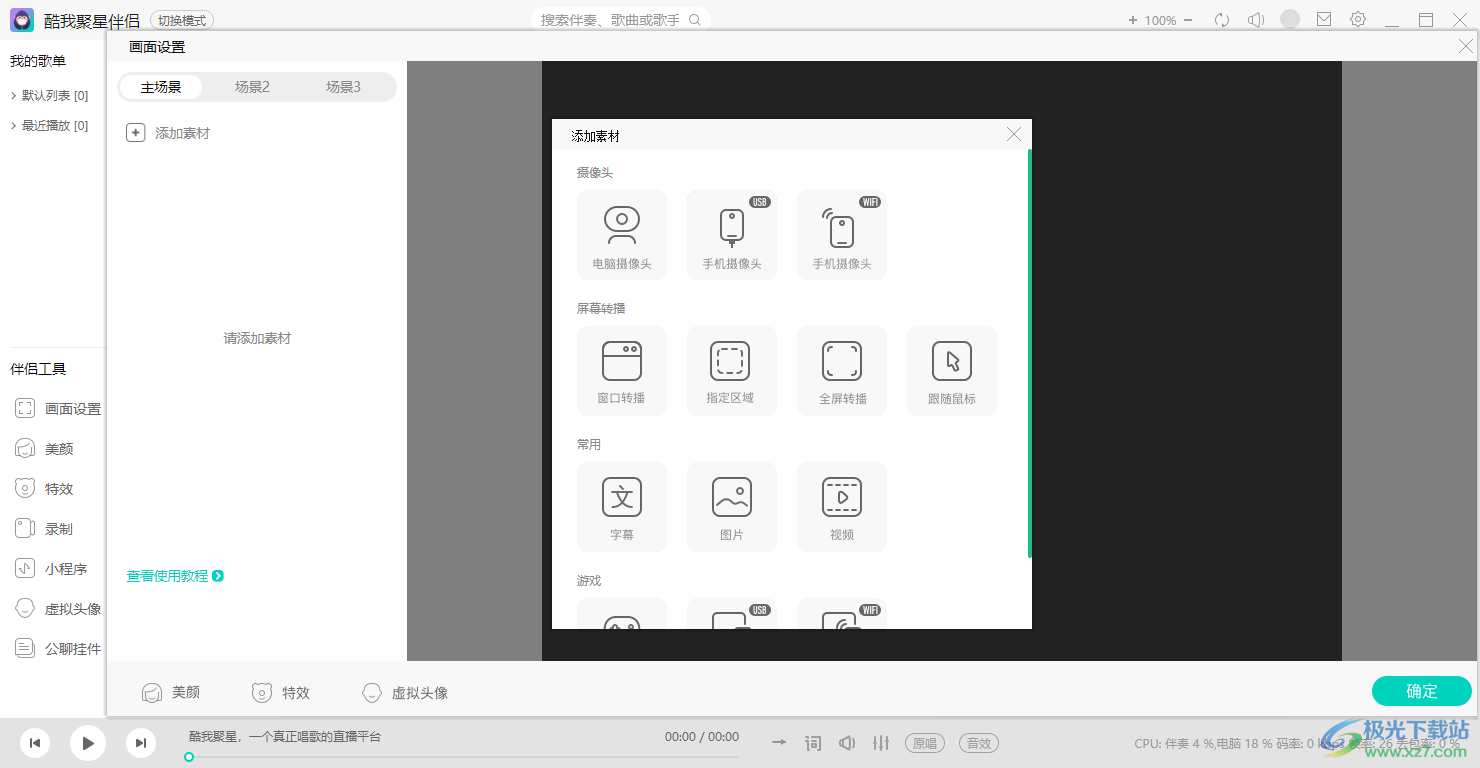1480x768 pixels.
Task: Open 小程序 mini program tool
Action: click(52, 569)
